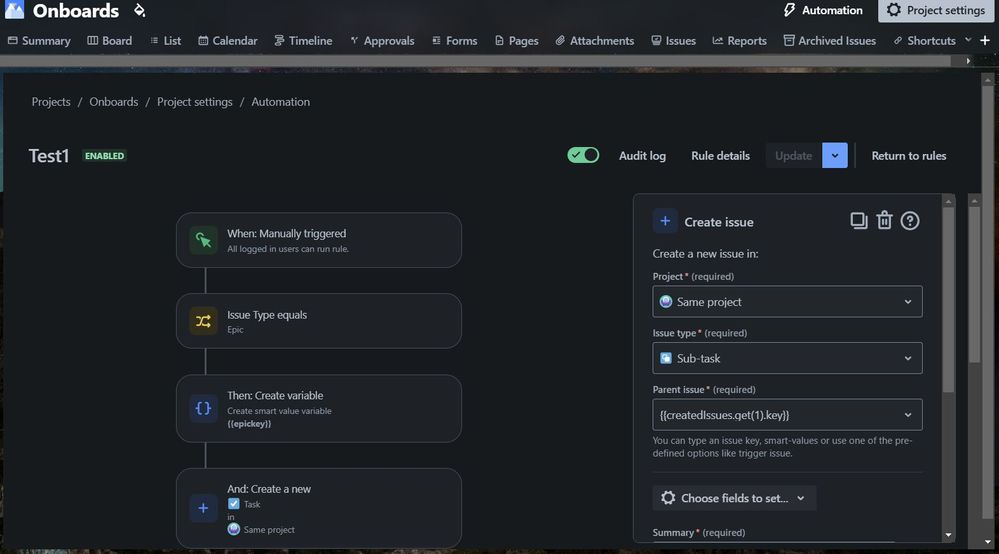999x554 pixels.
Task: Click the Automation breadcrumb link
Action: pyautogui.click(x=280, y=102)
